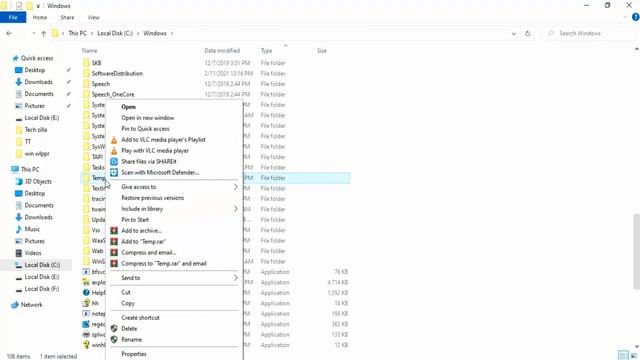Click This PC in address breadcrumb
This screenshot has height=360, width=640.
(77, 33)
